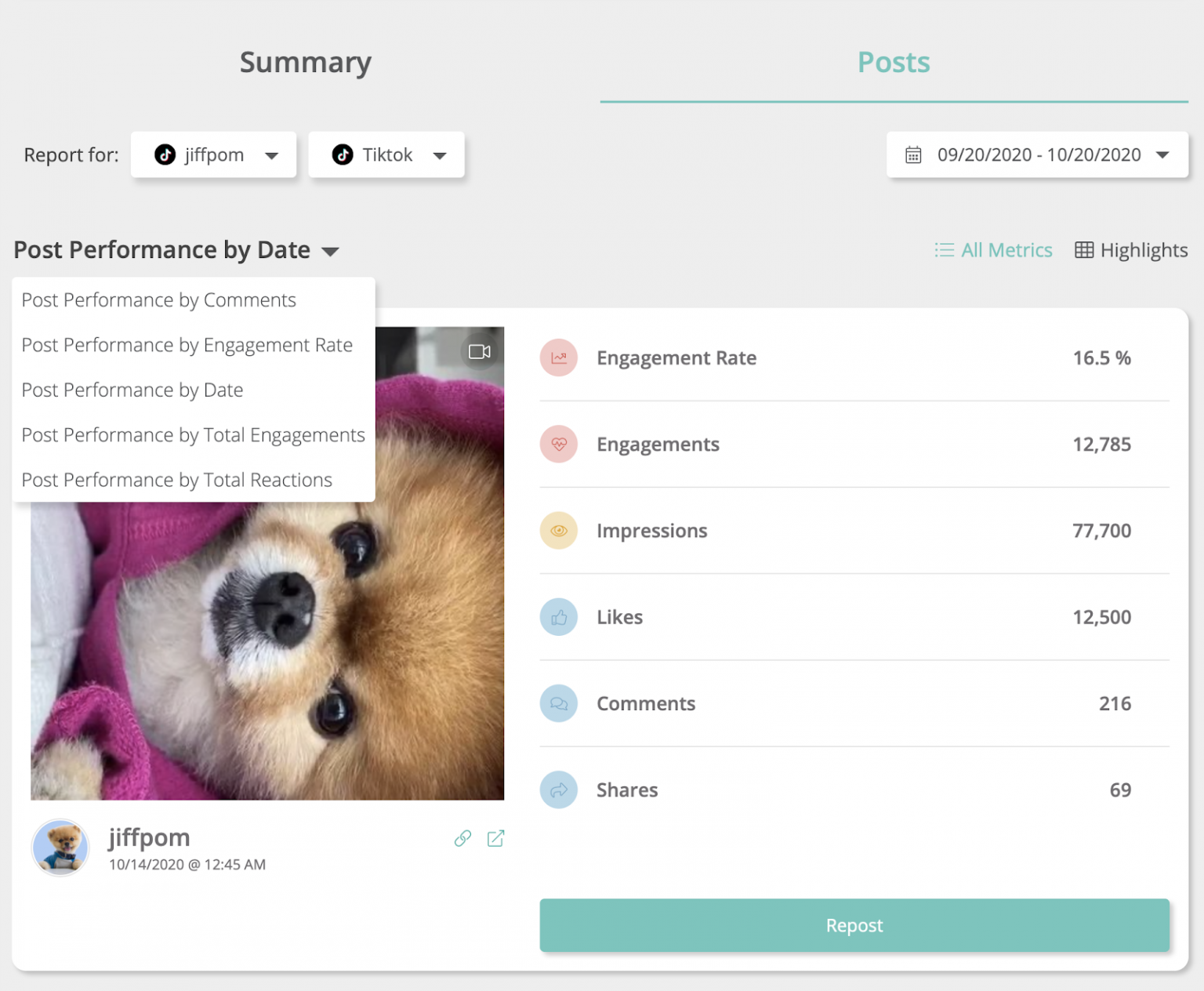Open the jiffpom account dropdown

213,154
